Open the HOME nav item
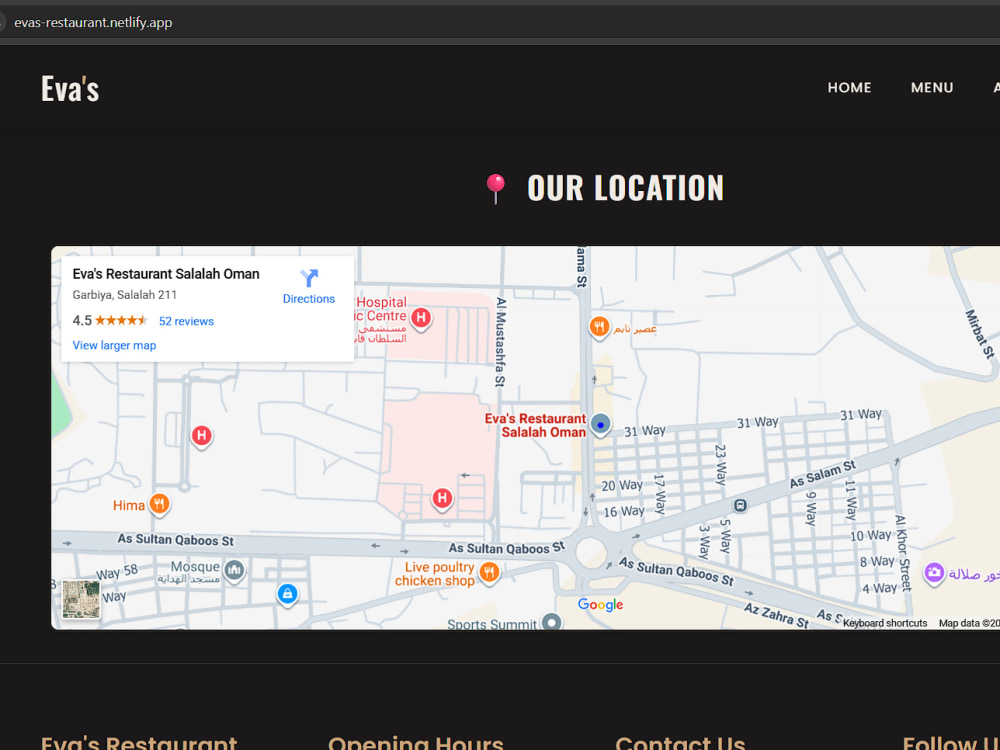Image resolution: width=1000 pixels, height=750 pixels. [849, 88]
